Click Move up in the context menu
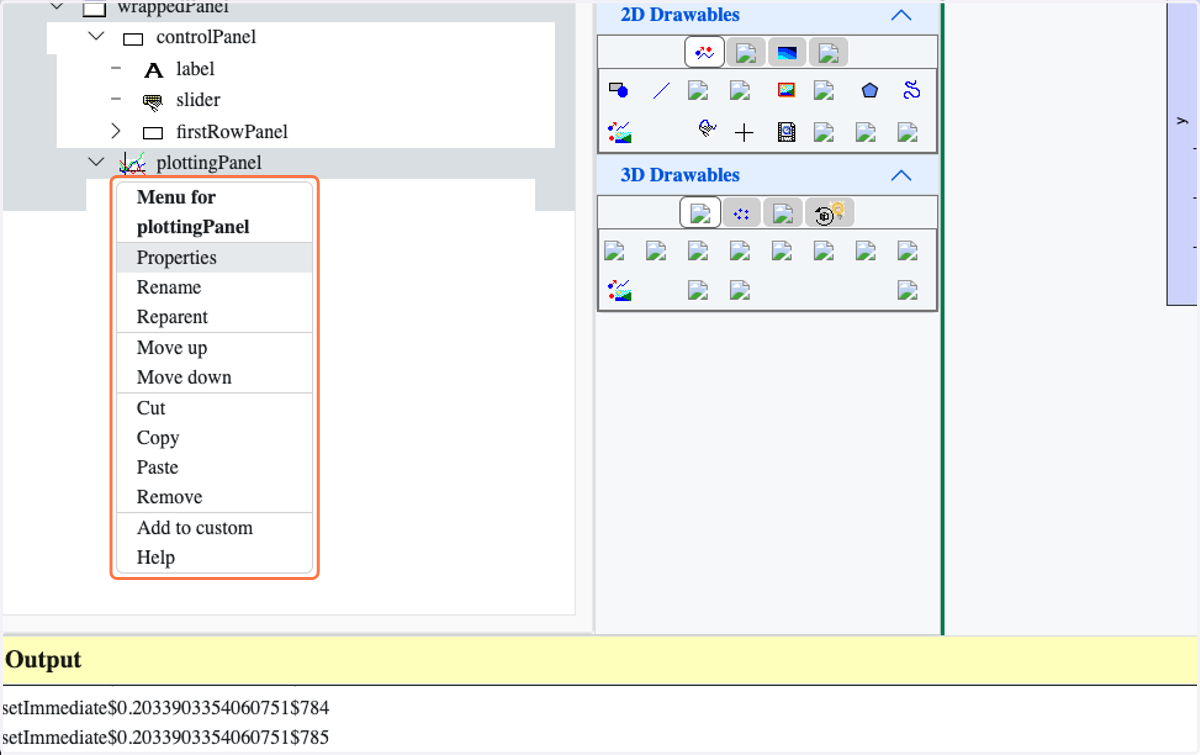 (x=215, y=348)
